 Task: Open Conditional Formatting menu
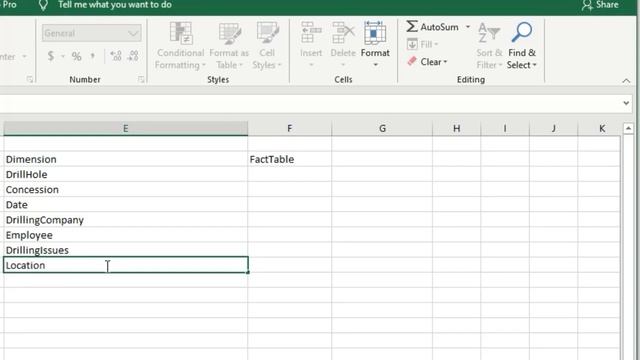coord(180,46)
